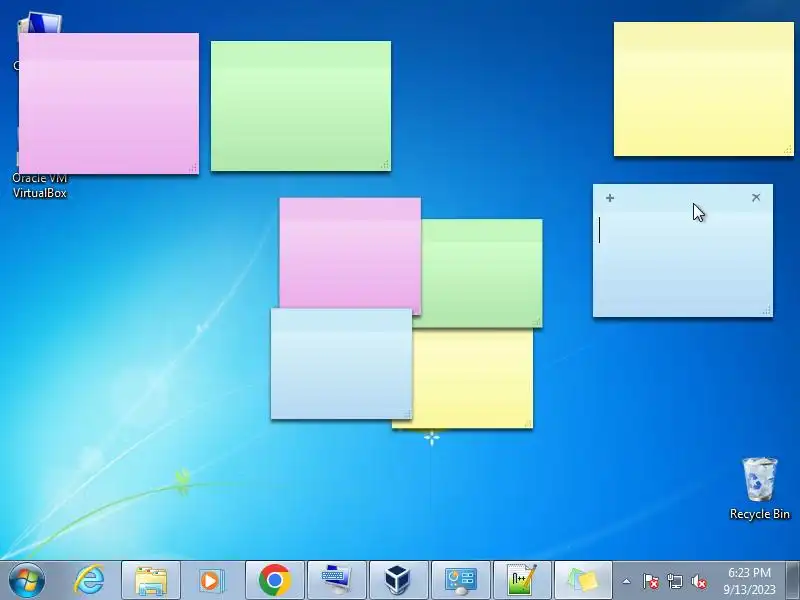This screenshot has height=600, width=800.
Task: Open the clock showing 6:23 PM
Action: (x=749, y=581)
